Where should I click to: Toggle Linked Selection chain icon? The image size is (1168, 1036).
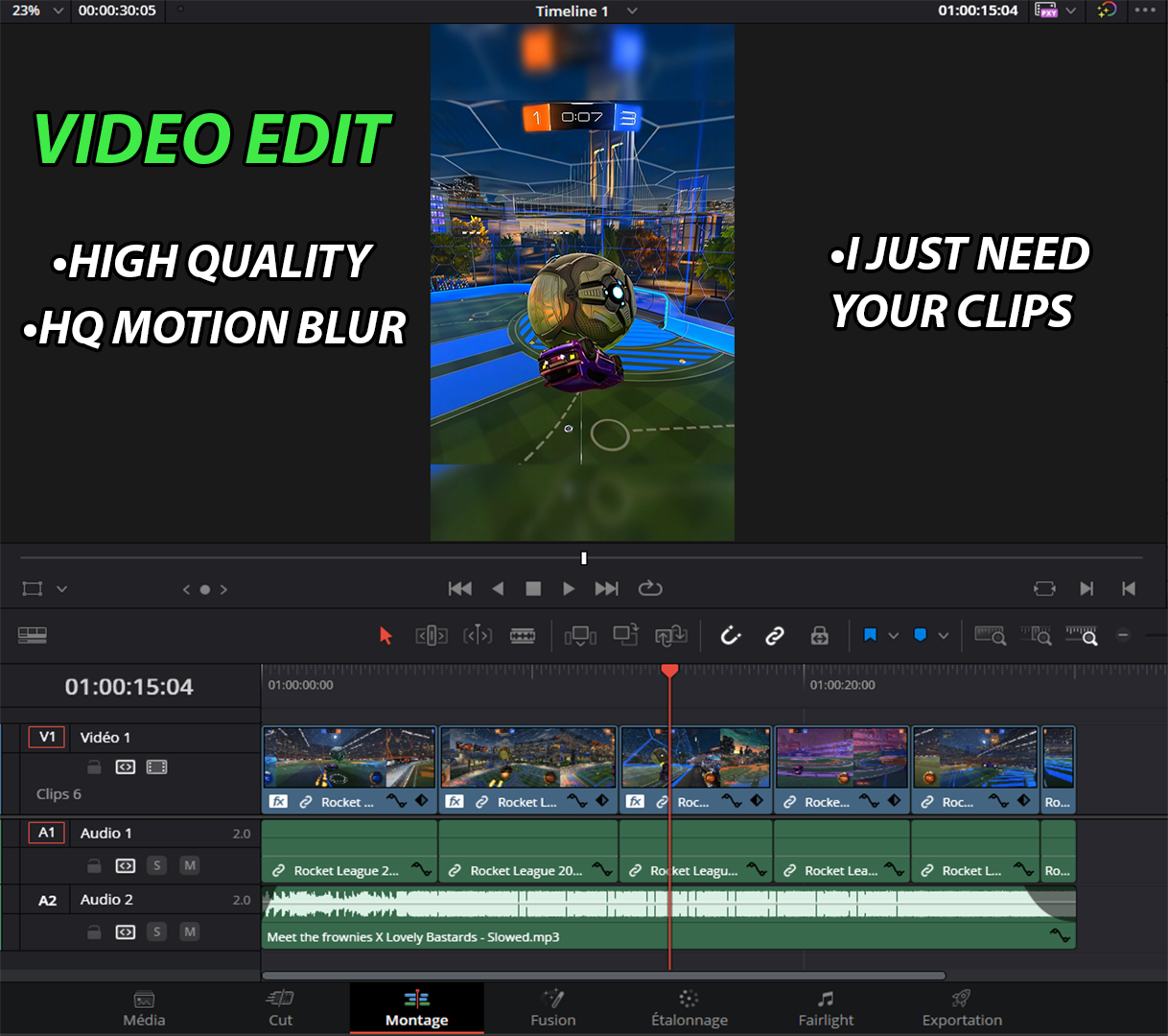point(775,635)
